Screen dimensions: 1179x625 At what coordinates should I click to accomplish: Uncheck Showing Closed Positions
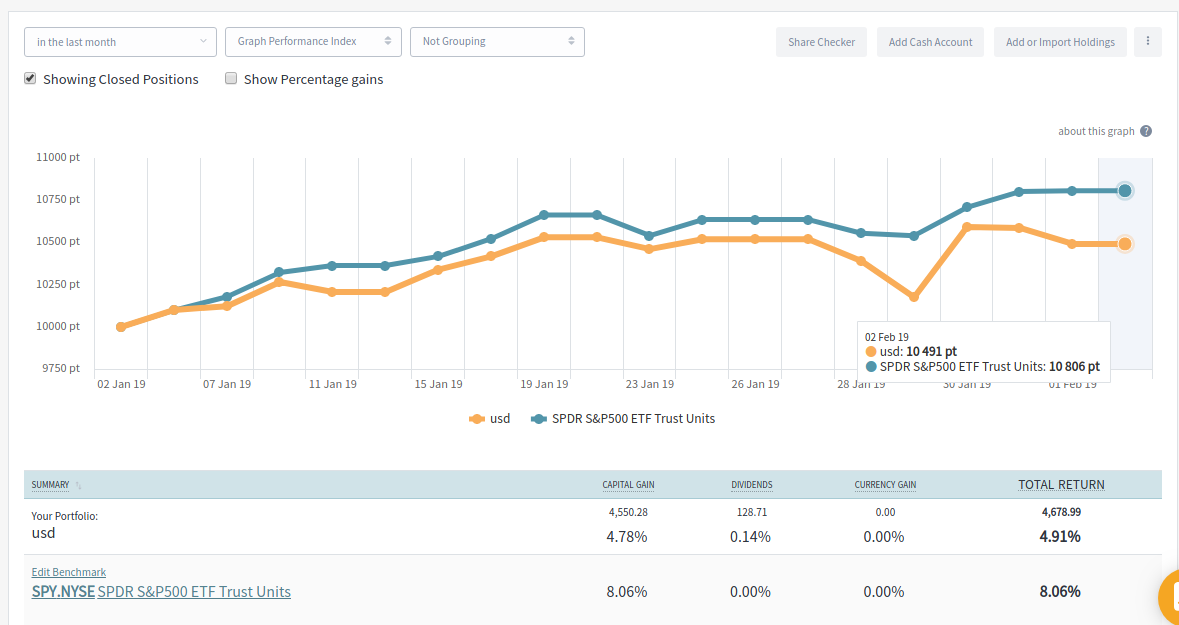tap(31, 79)
